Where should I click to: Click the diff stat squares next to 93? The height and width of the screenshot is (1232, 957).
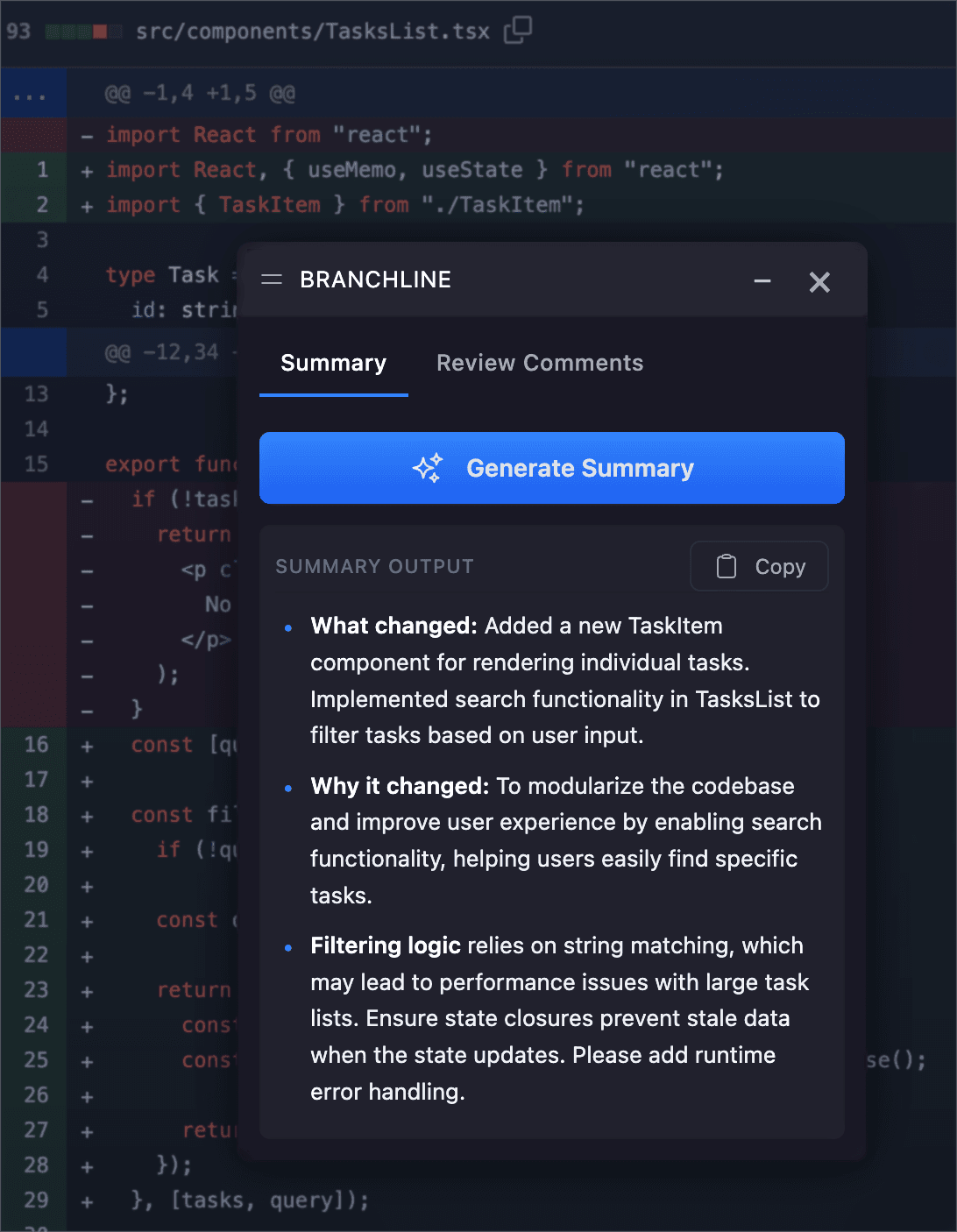click(88, 29)
